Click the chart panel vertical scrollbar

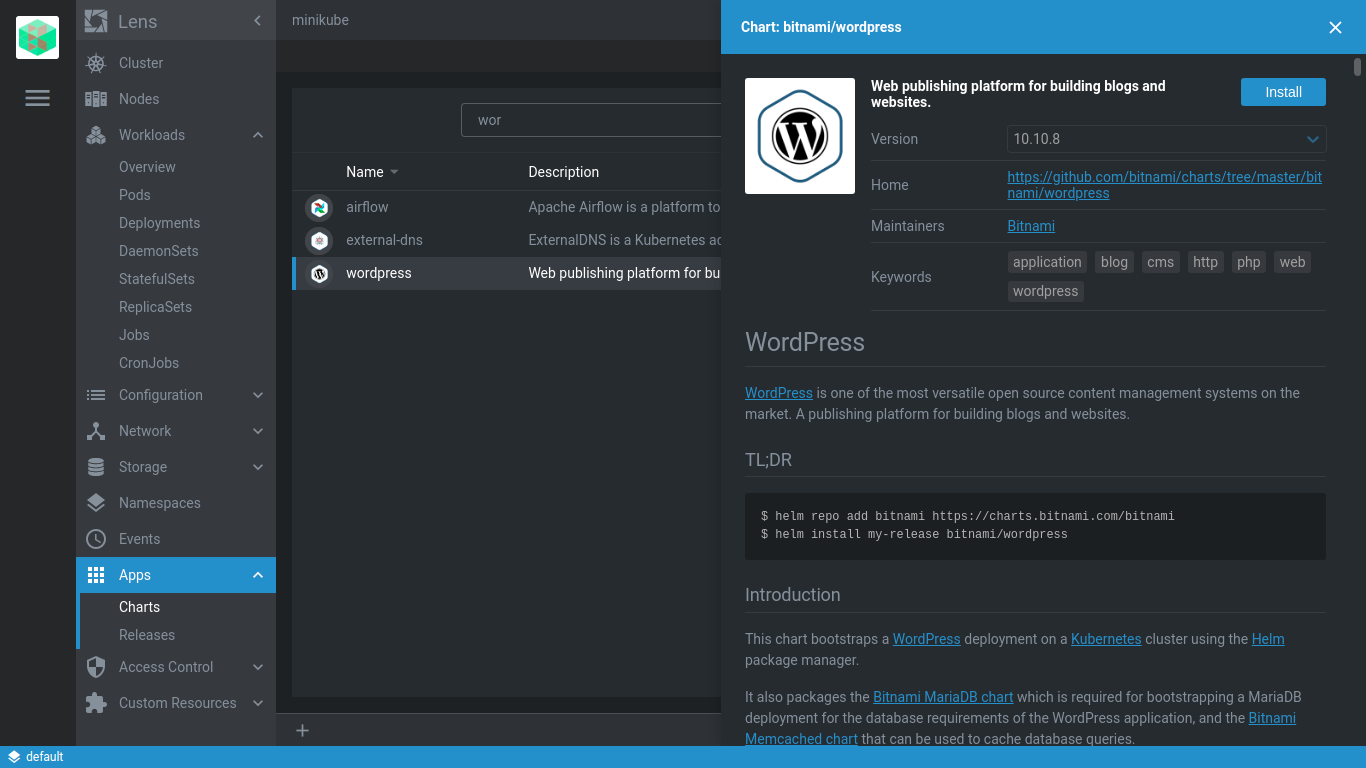coord(1357,67)
